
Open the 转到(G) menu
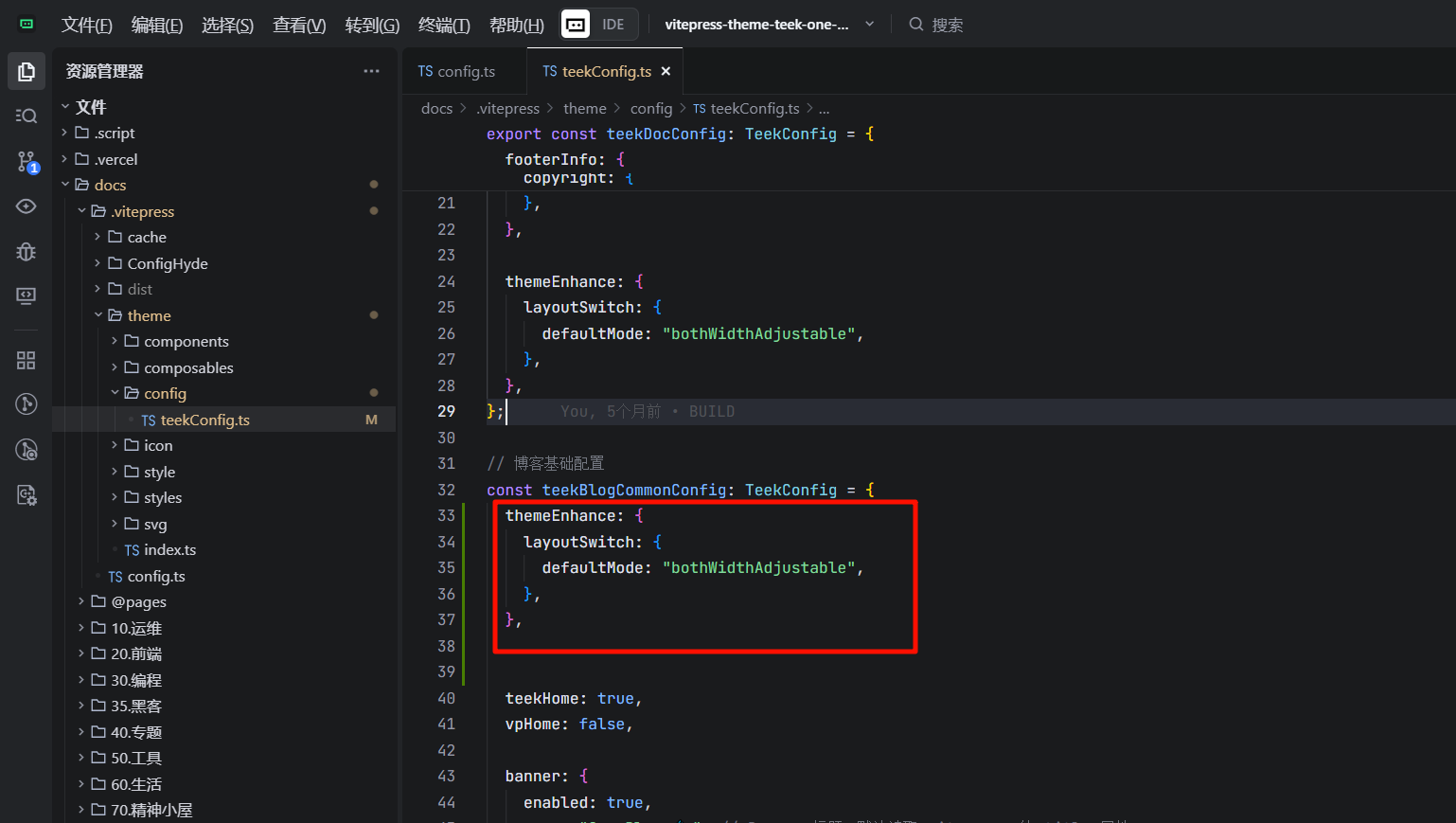(x=372, y=25)
